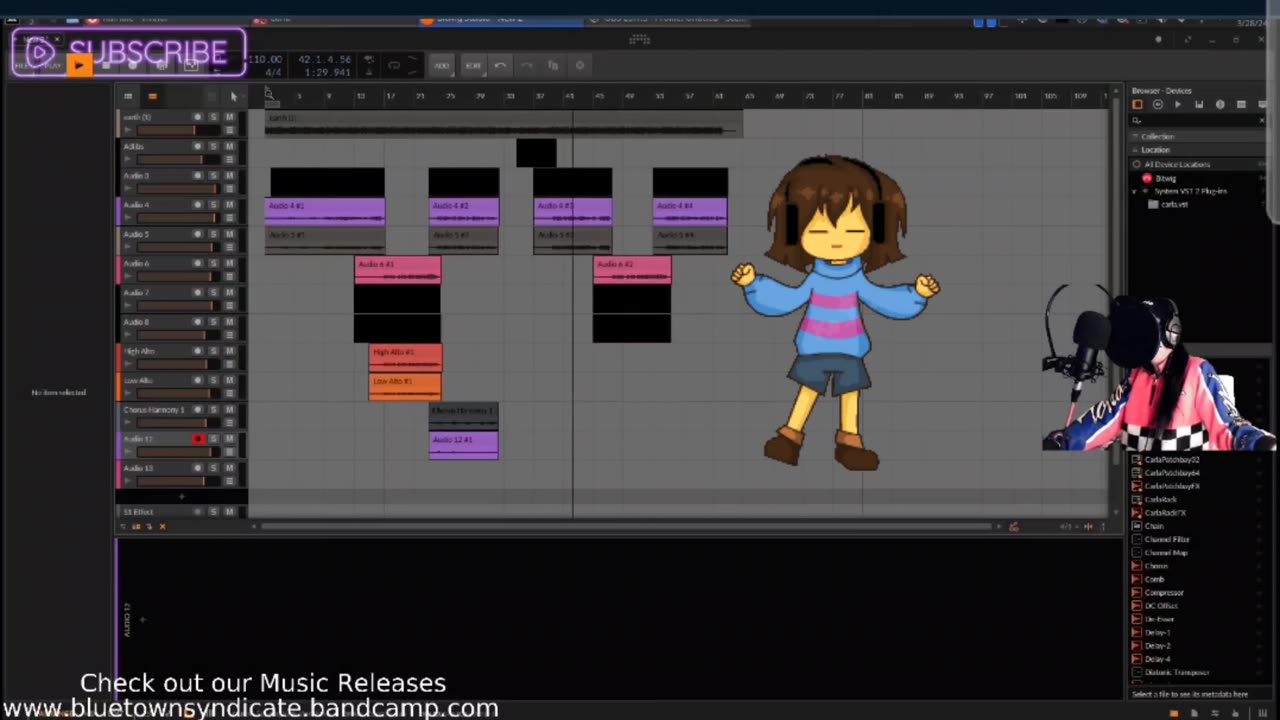Select the Compressor device
1280x720 pixels.
click(1163, 592)
